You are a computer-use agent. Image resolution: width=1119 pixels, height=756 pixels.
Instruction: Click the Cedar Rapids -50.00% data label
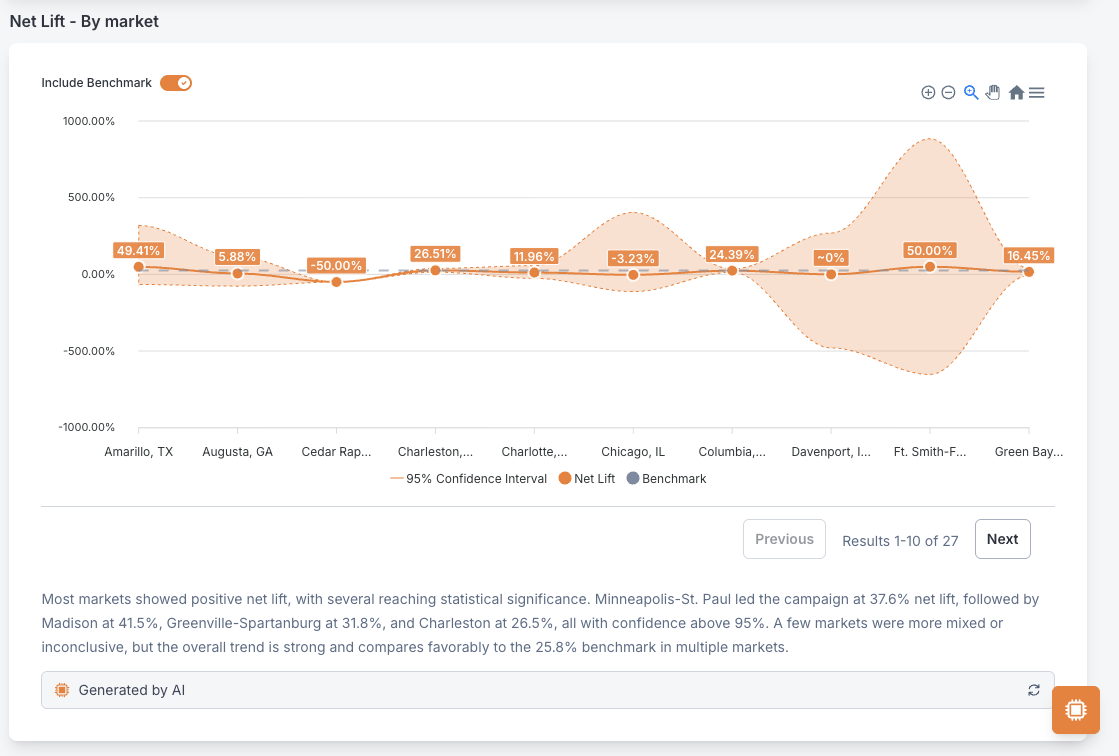click(x=336, y=266)
